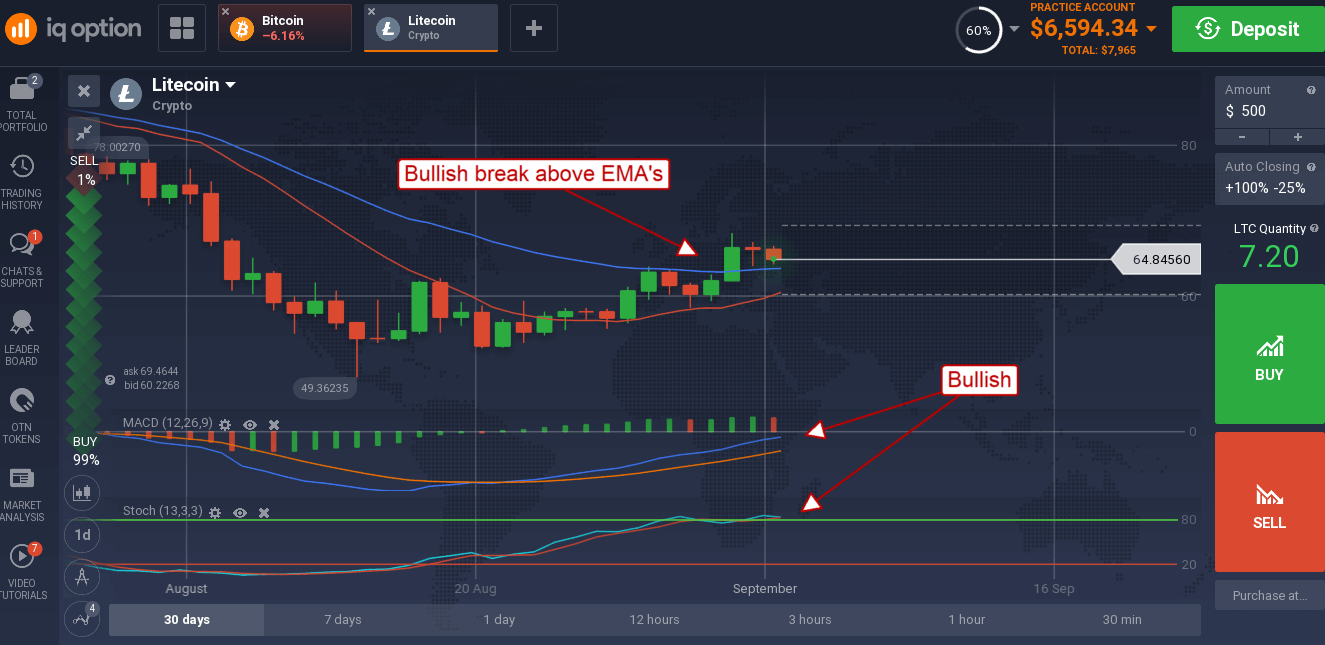Increase amount with plus button
The image size is (1325, 645).
1298,137
